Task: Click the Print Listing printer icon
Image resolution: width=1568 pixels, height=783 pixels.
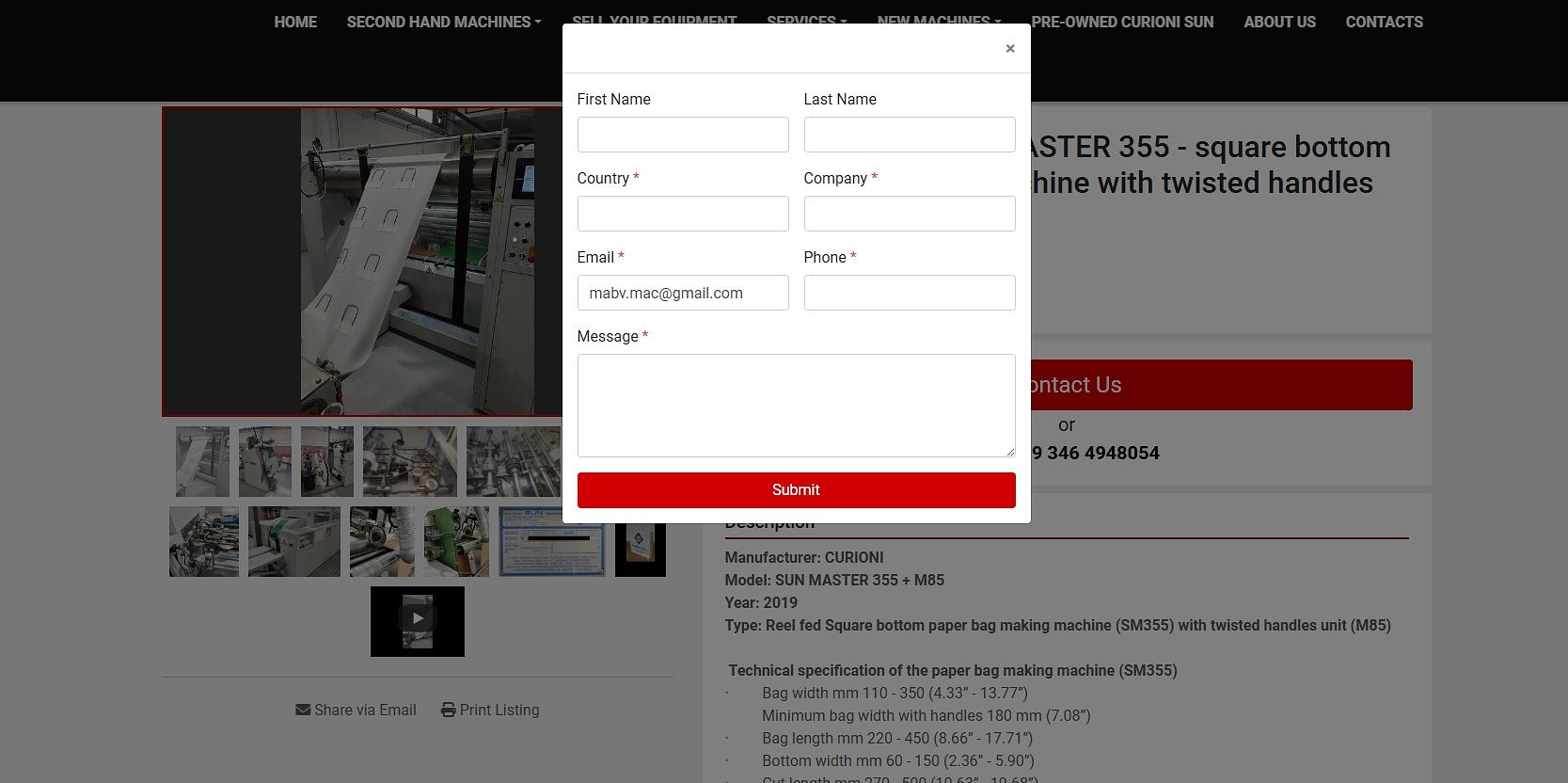Action: [449, 710]
